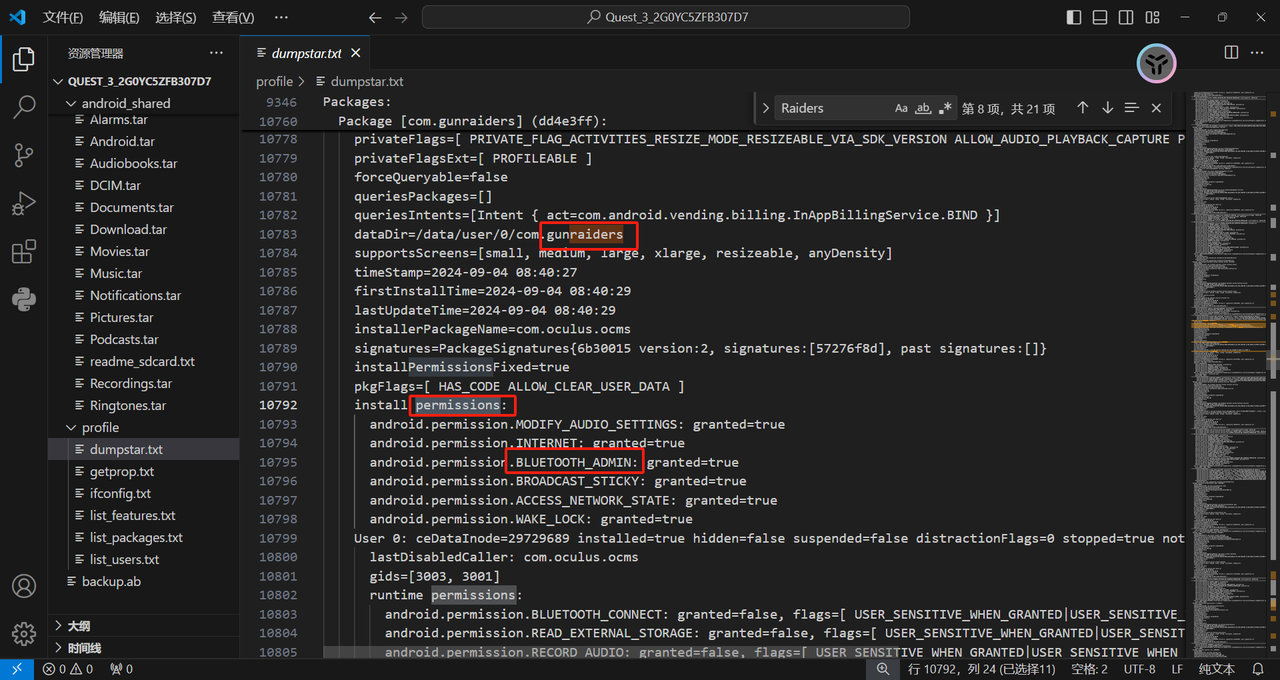Click the round Copilot-style floating icon

[x=1156, y=65]
